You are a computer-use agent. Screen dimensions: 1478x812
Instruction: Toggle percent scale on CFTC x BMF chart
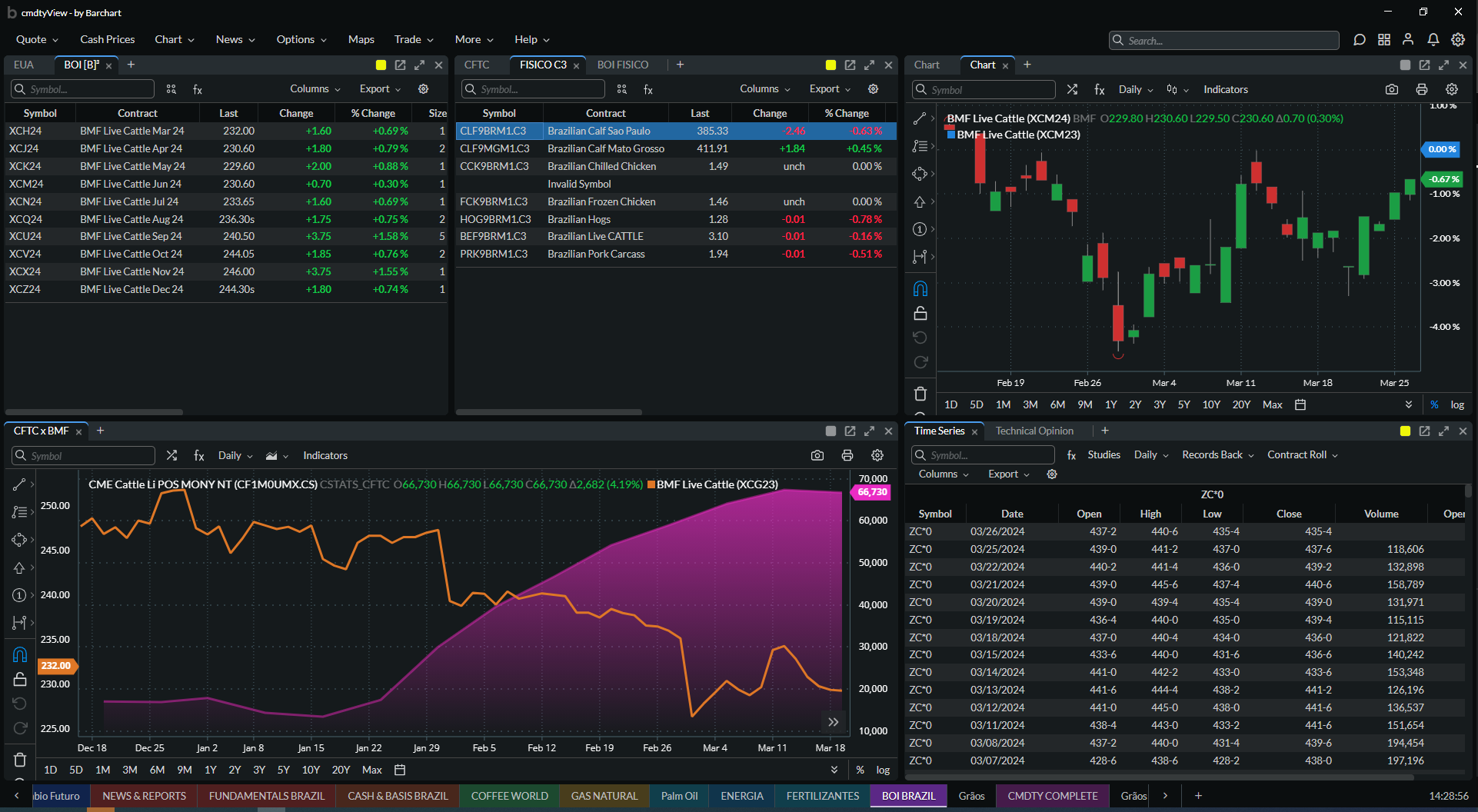860,770
